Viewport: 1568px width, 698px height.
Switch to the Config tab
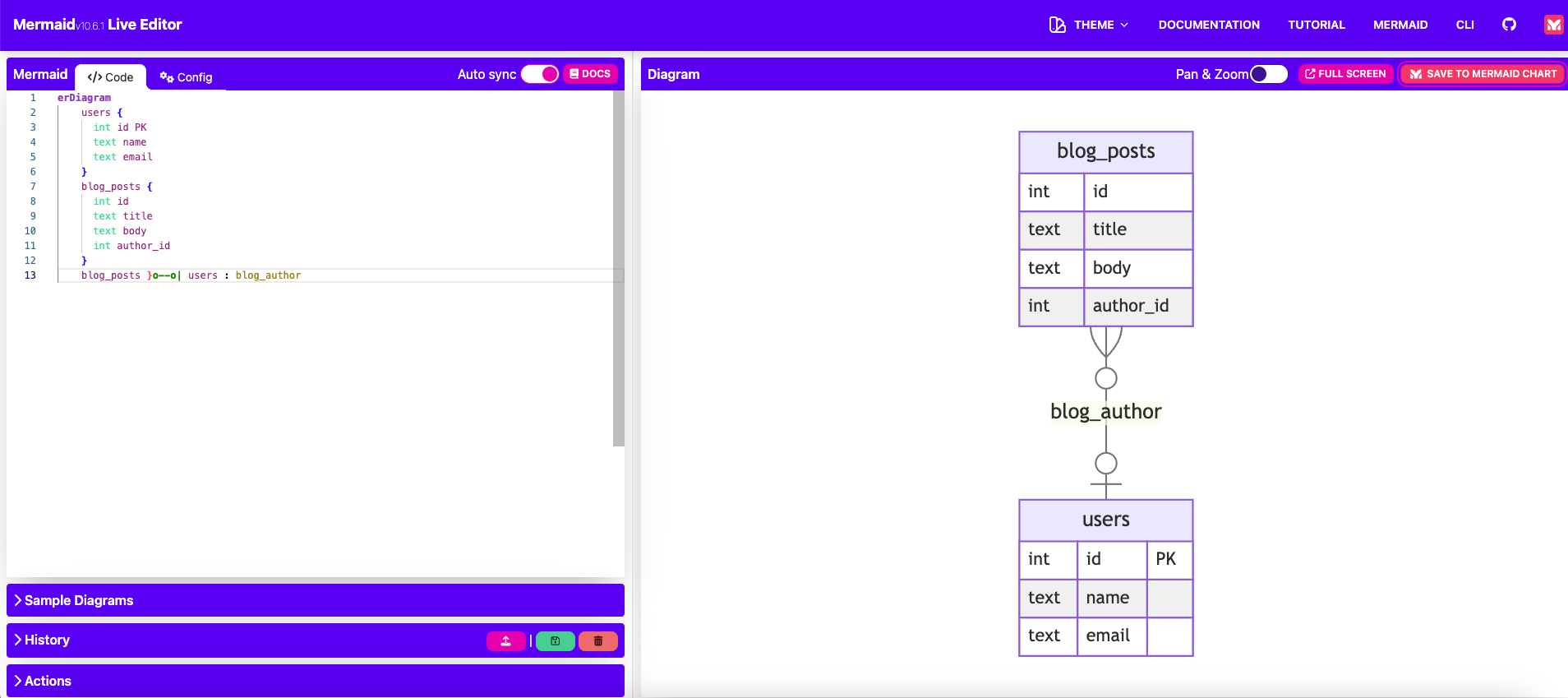pos(187,77)
